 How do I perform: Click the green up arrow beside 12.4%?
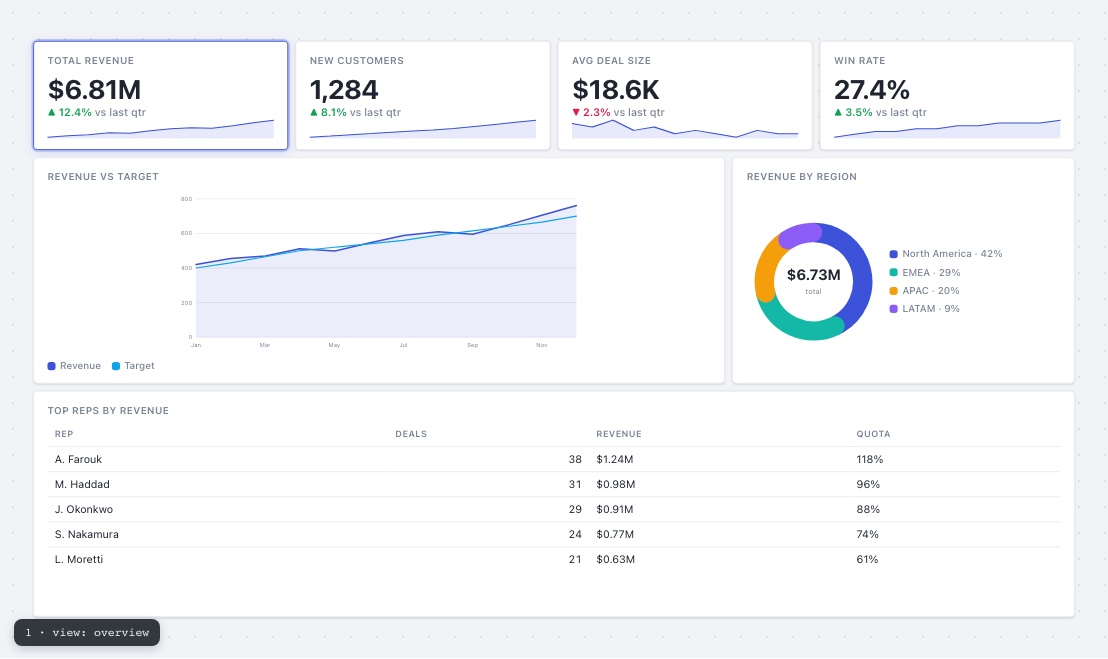click(x=52, y=112)
